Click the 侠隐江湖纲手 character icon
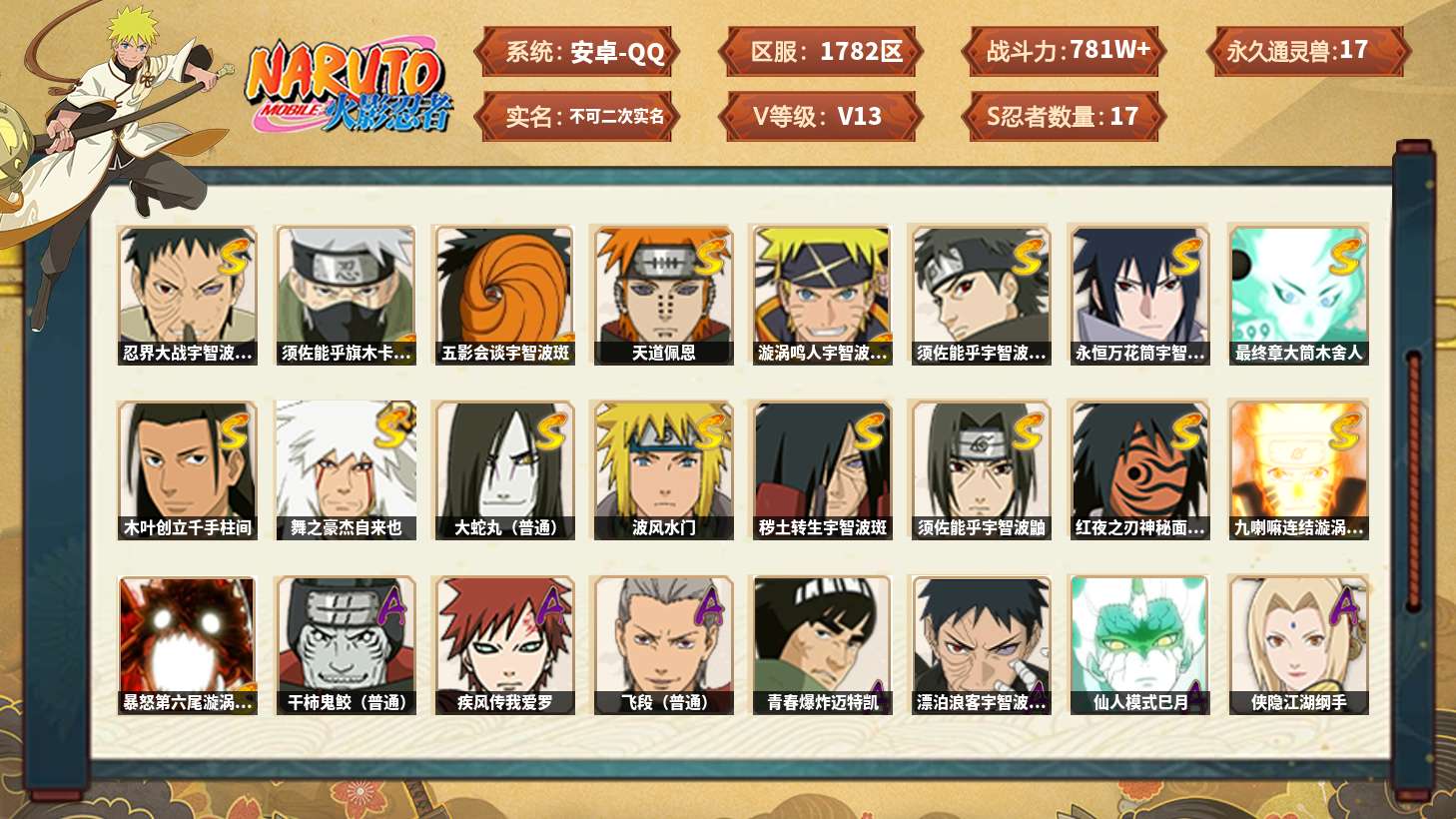Image resolution: width=1456 pixels, height=819 pixels. pos(1298,645)
